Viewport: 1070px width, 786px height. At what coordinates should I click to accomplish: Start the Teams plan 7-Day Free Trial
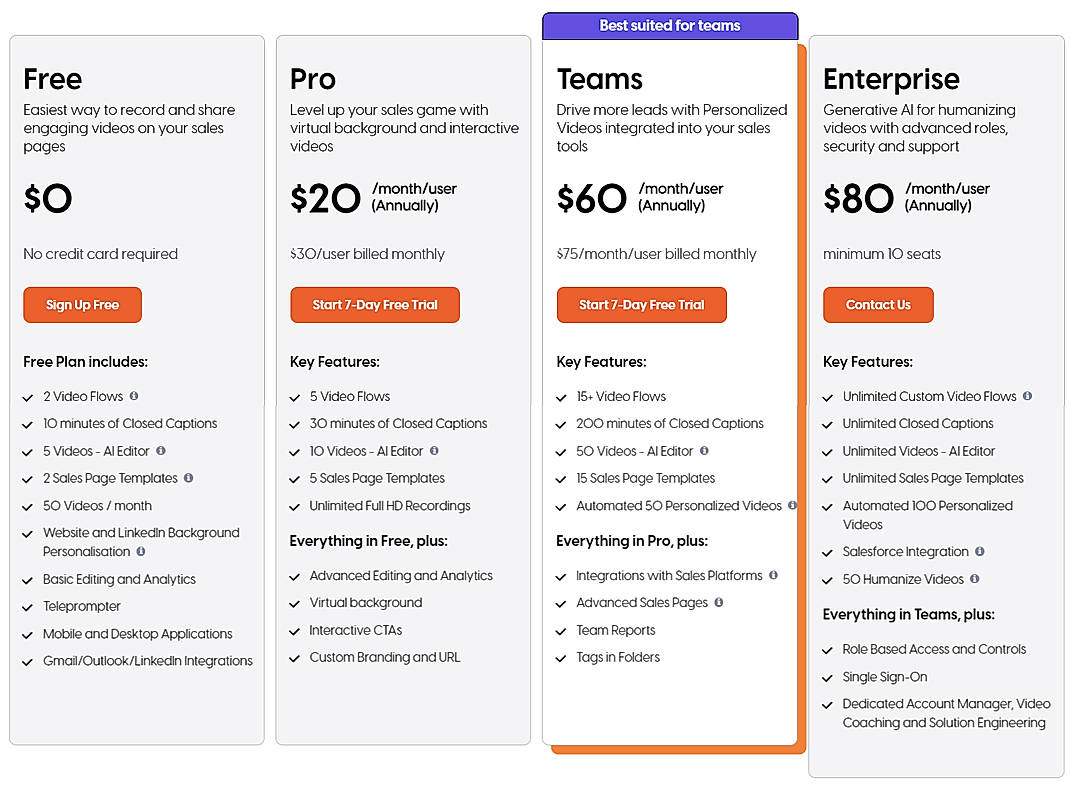click(641, 305)
